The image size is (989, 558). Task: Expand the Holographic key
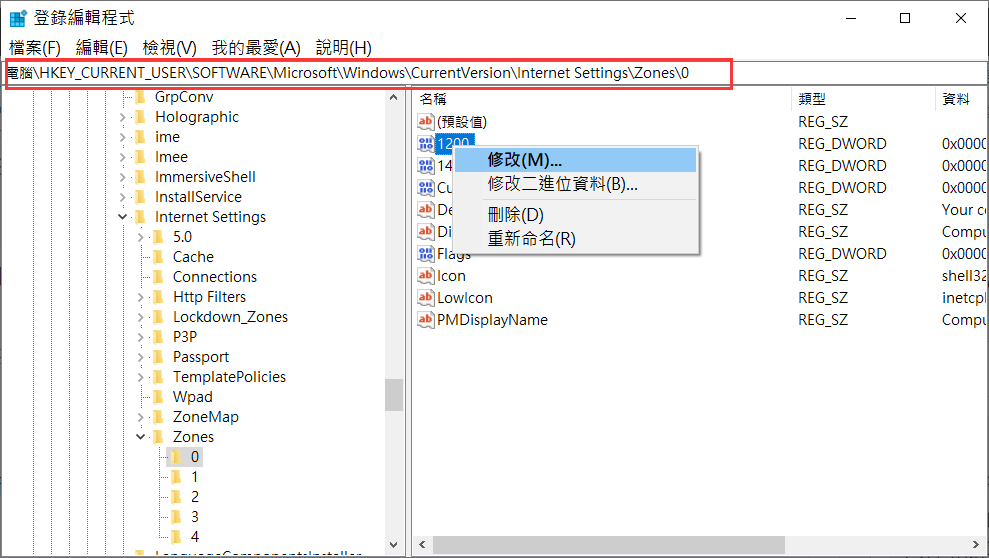click(122, 117)
